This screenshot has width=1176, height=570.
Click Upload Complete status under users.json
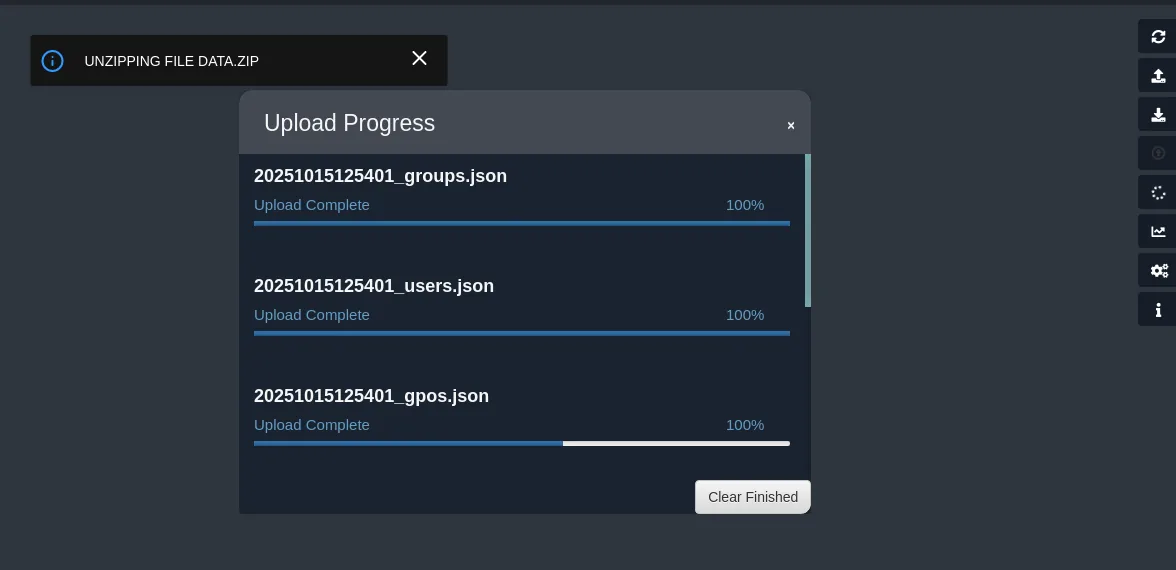pos(311,315)
